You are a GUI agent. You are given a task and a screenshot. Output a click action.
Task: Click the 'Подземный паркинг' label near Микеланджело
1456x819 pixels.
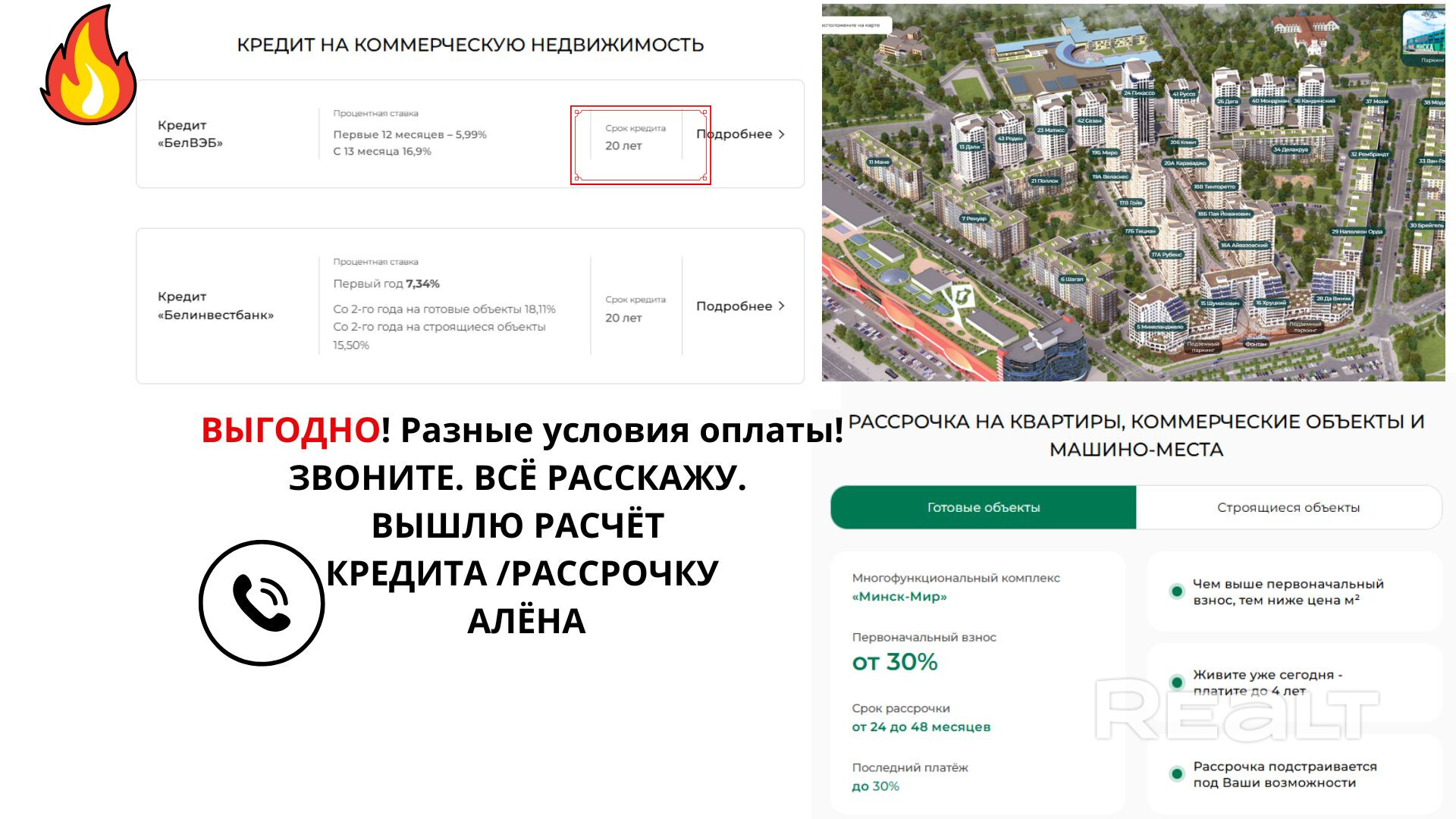coord(1203,347)
